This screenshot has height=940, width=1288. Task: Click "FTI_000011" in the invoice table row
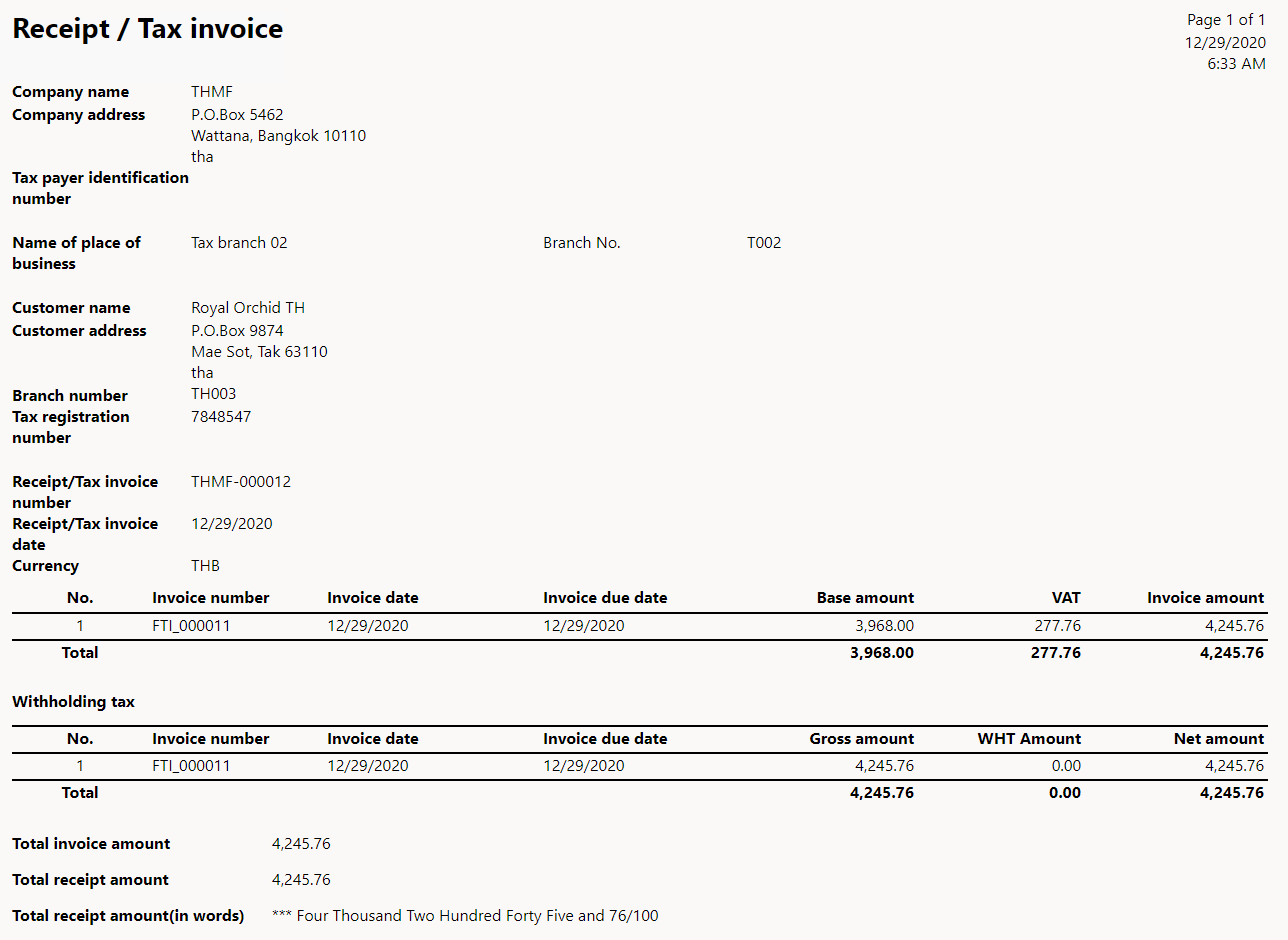pos(191,627)
